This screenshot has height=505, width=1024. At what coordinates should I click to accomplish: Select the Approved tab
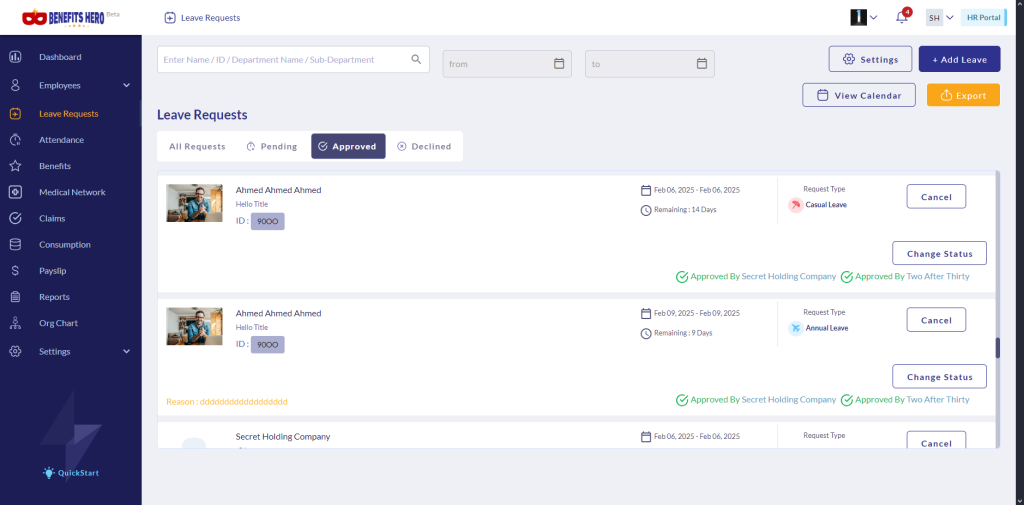pyautogui.click(x=348, y=146)
